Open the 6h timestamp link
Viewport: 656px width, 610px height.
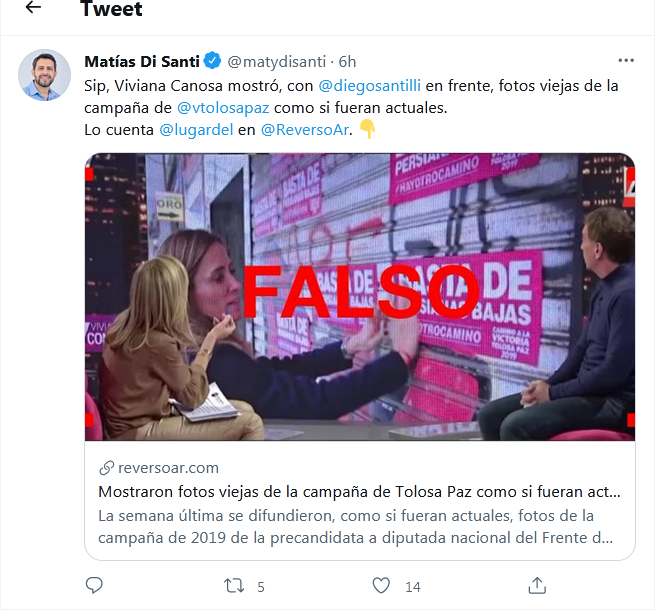(347, 62)
